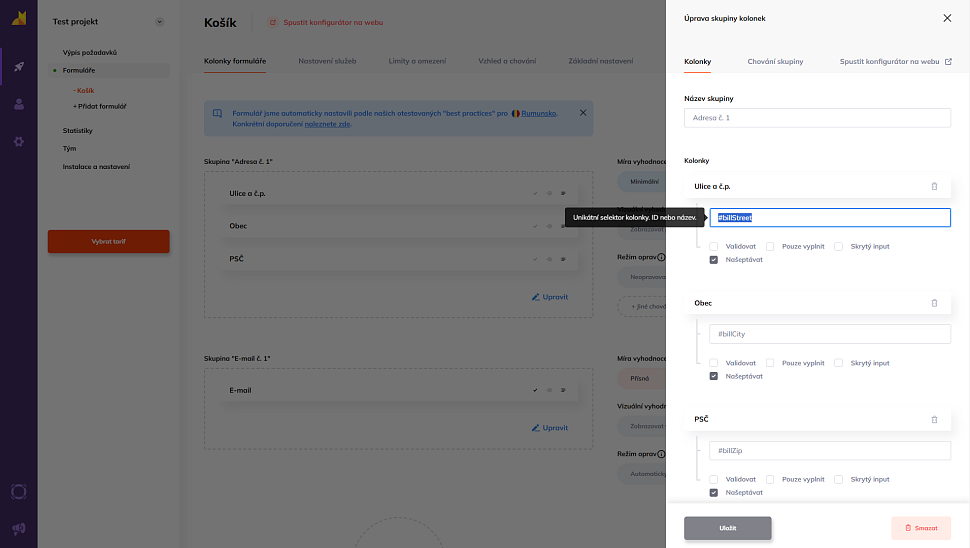The height and width of the screenshot is (548, 970).
Task: Enable Skrytý input for PSČ column
Action: 838,479
